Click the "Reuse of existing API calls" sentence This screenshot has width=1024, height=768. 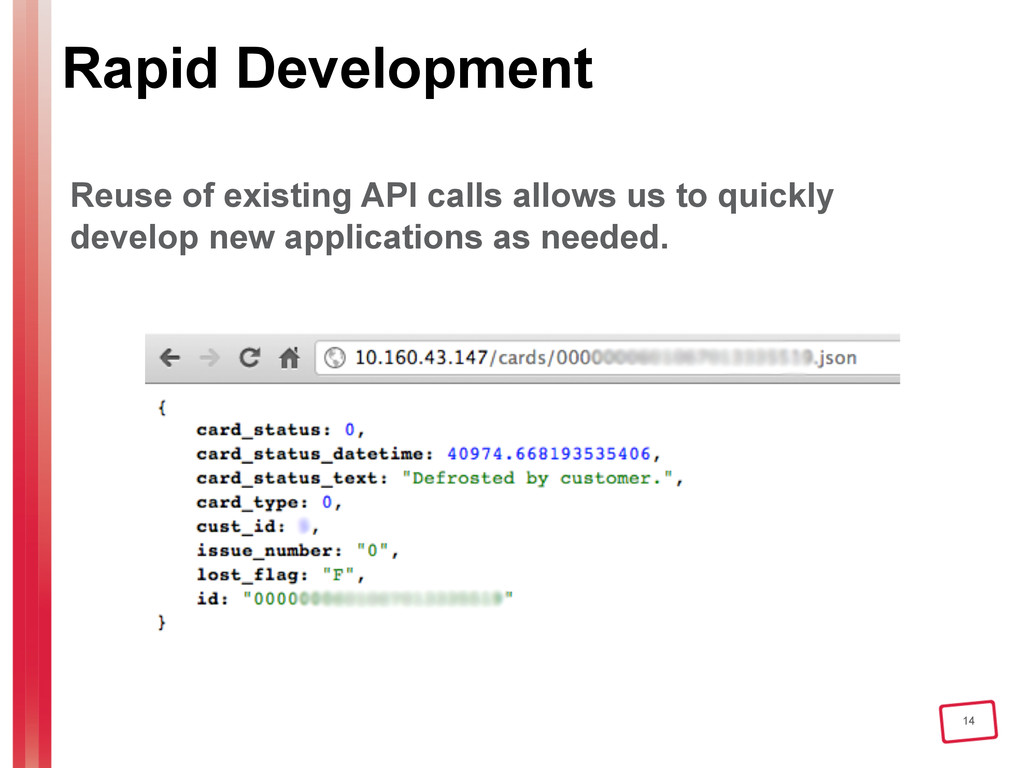[451, 216]
